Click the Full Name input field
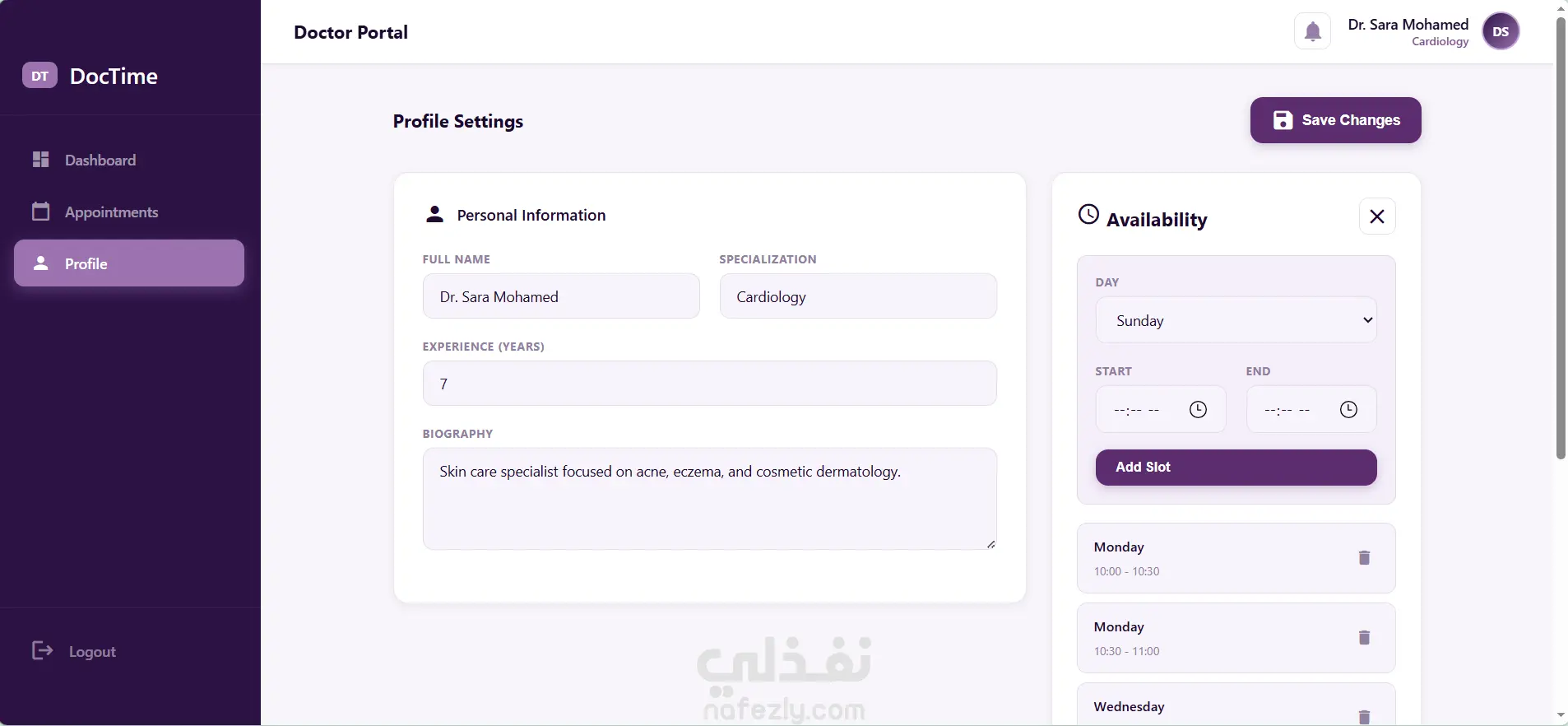This screenshot has height=726, width=1568. [x=561, y=296]
